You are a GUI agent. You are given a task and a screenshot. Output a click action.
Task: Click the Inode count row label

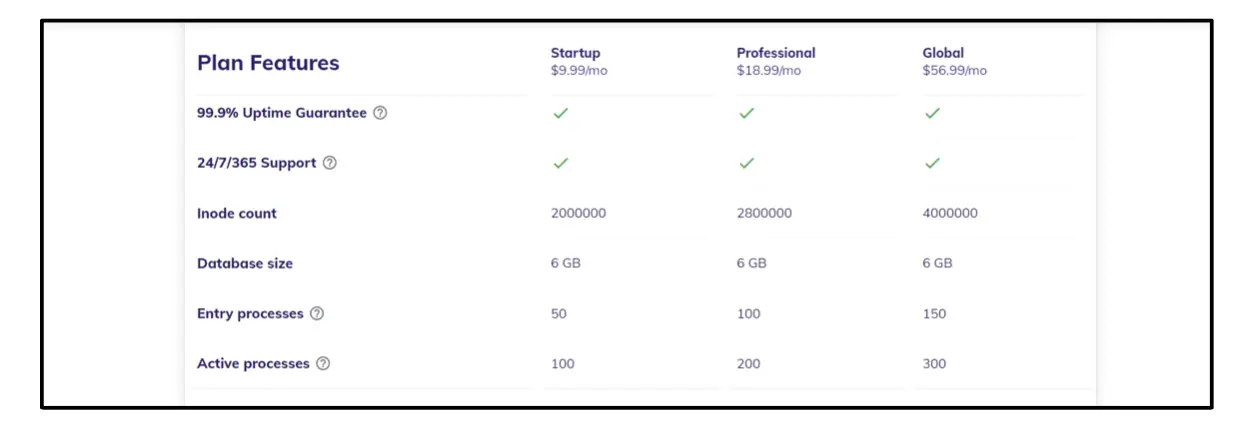point(237,214)
